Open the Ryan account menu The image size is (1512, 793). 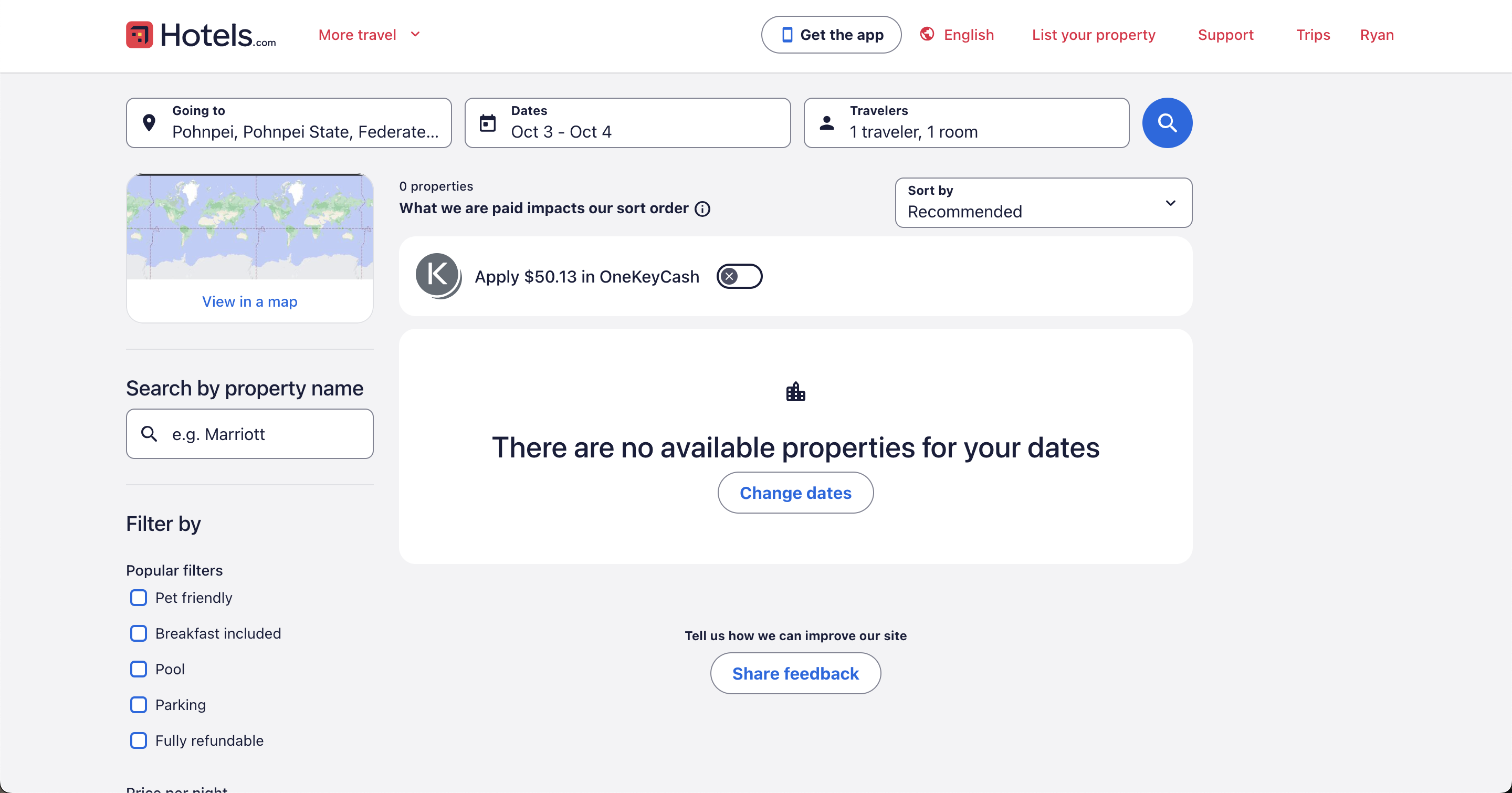[x=1377, y=35]
